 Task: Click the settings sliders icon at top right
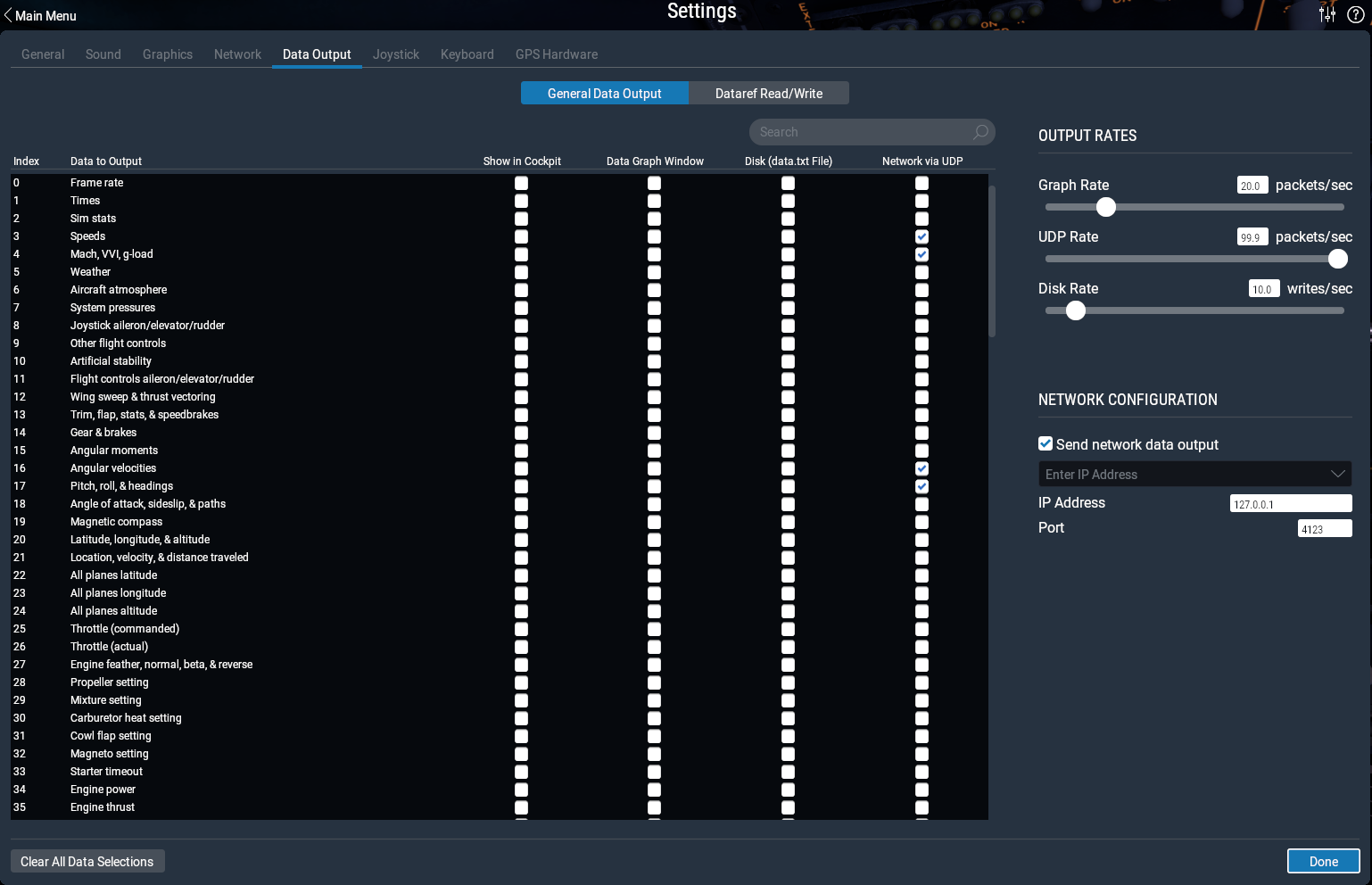point(1327,14)
